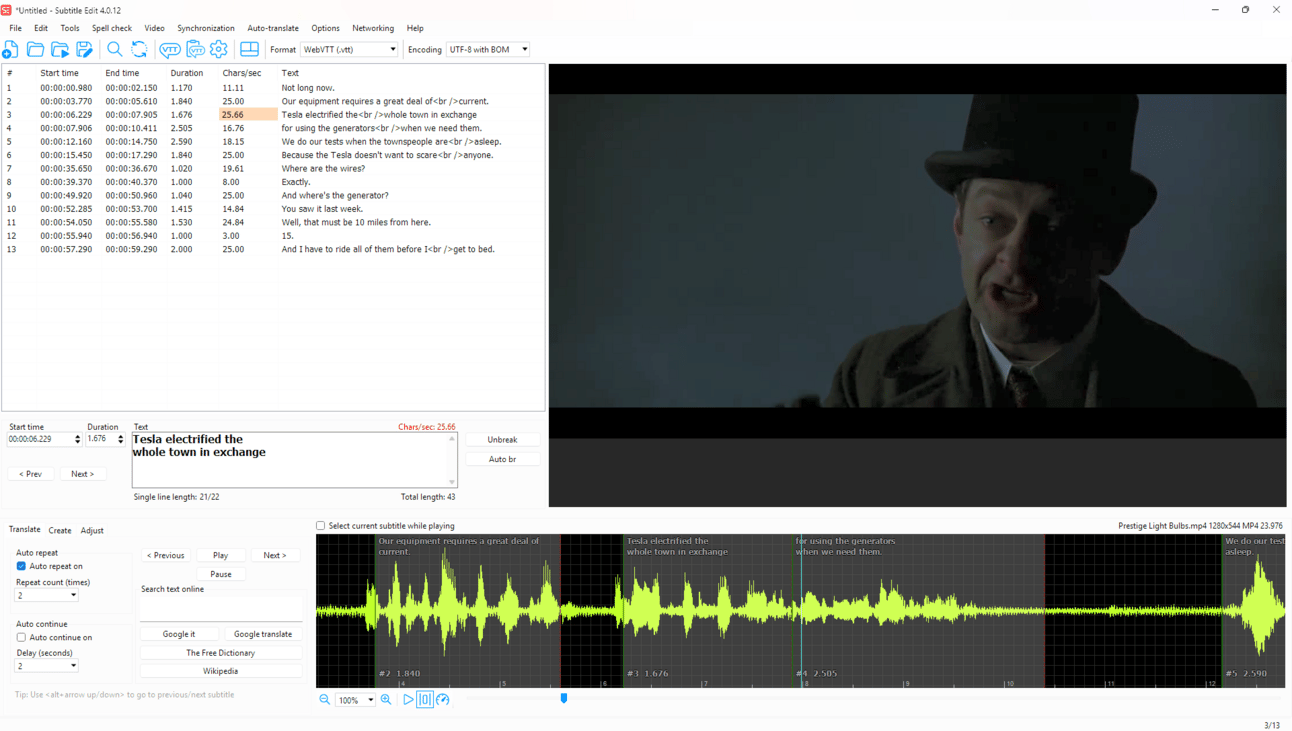
Task: Check Select current subtitle while playing
Action: pyautogui.click(x=321, y=525)
